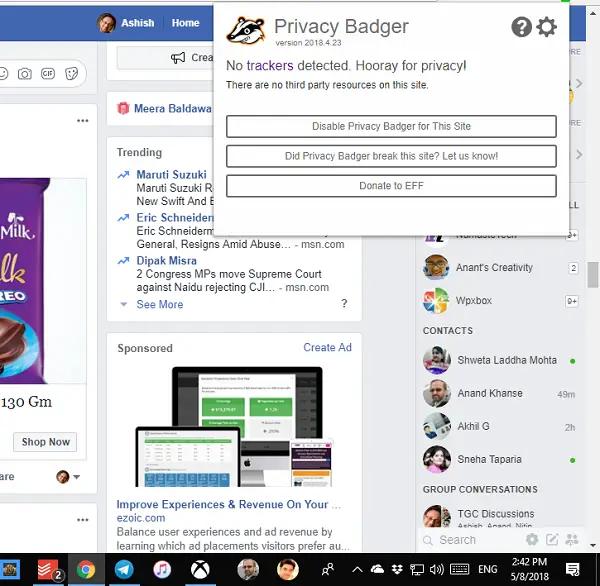Create new group from chat sidebar
The width and height of the screenshot is (600, 586).
572,540
